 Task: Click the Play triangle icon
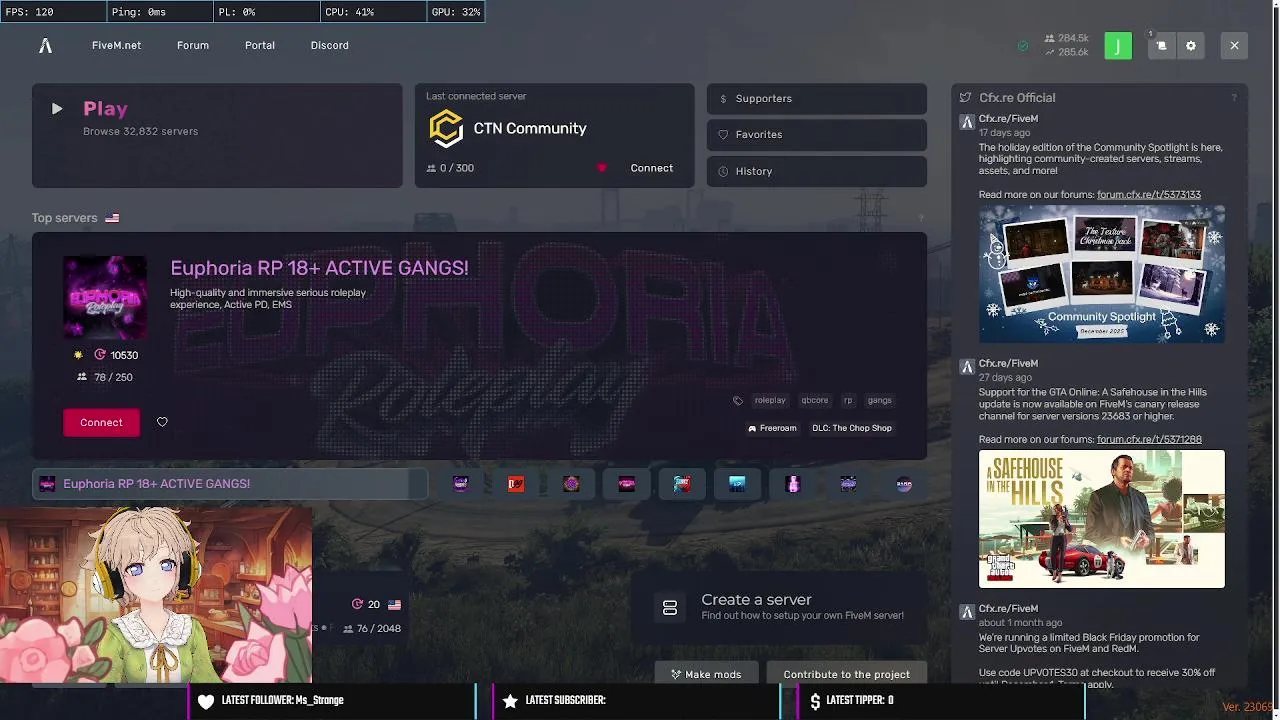click(57, 109)
